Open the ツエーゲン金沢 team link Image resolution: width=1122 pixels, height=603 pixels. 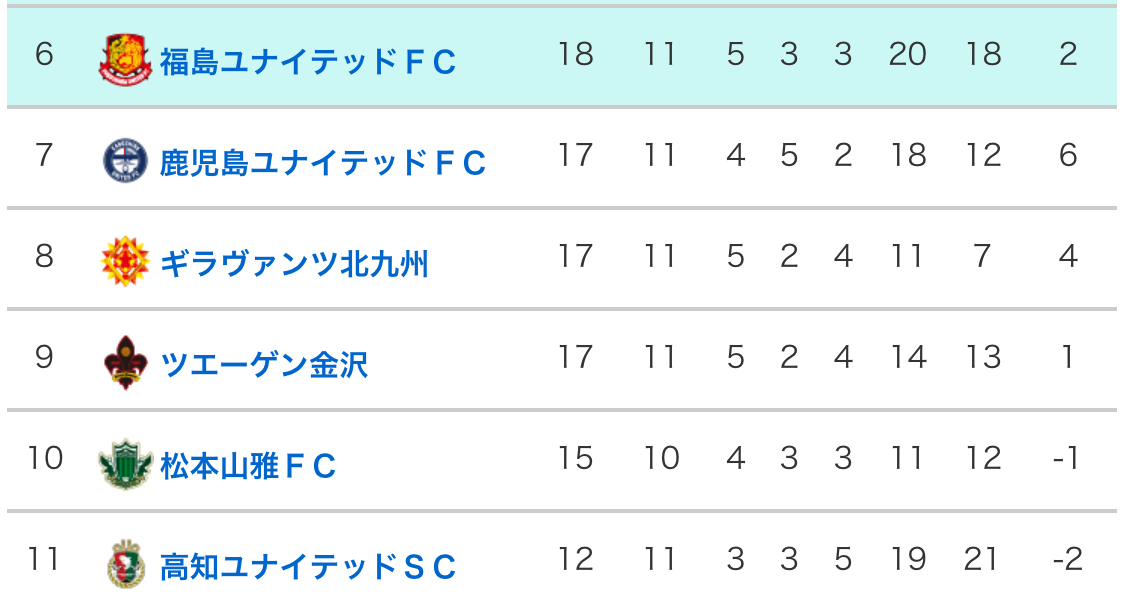[263, 364]
